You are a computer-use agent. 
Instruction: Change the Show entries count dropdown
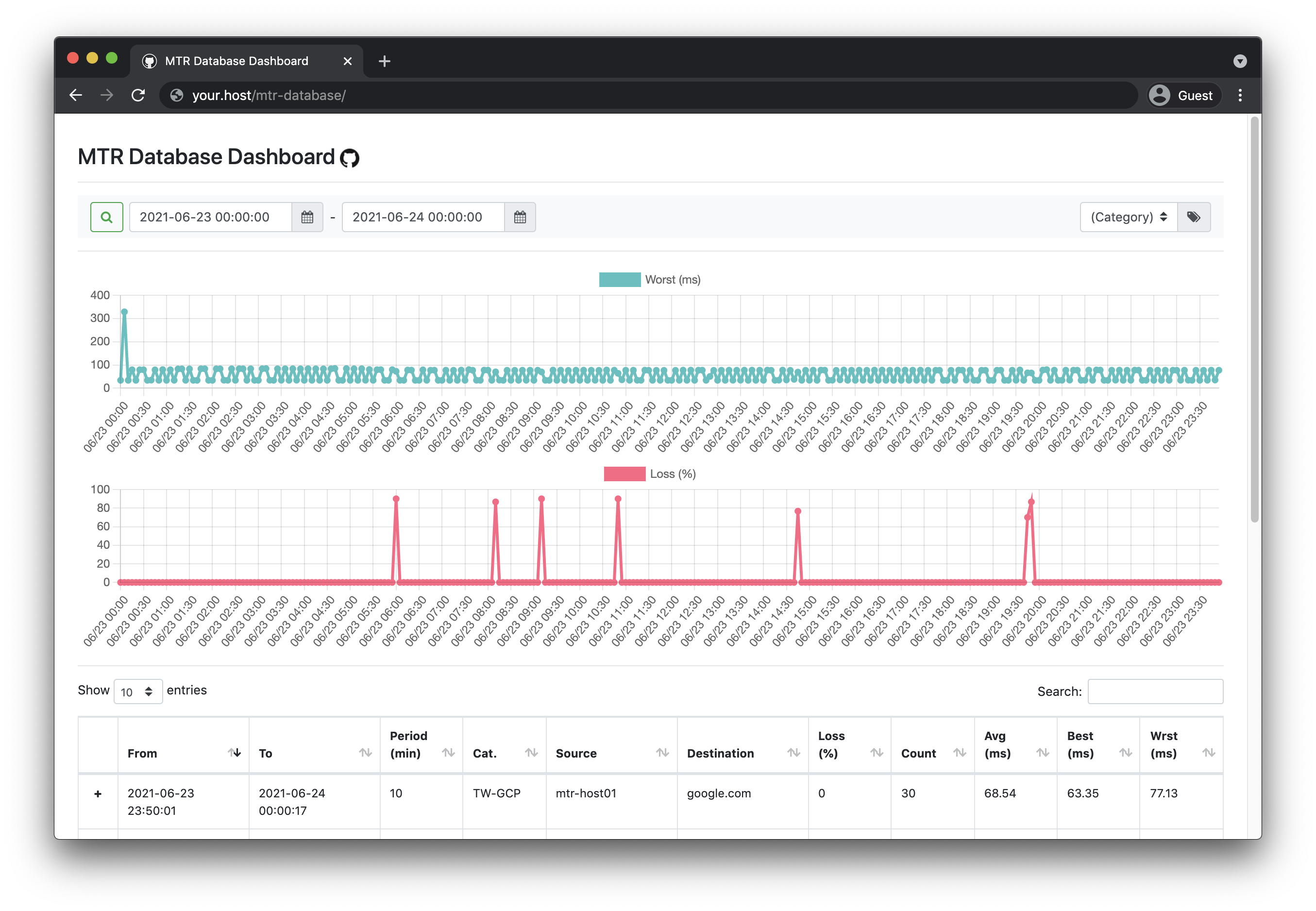point(137,691)
